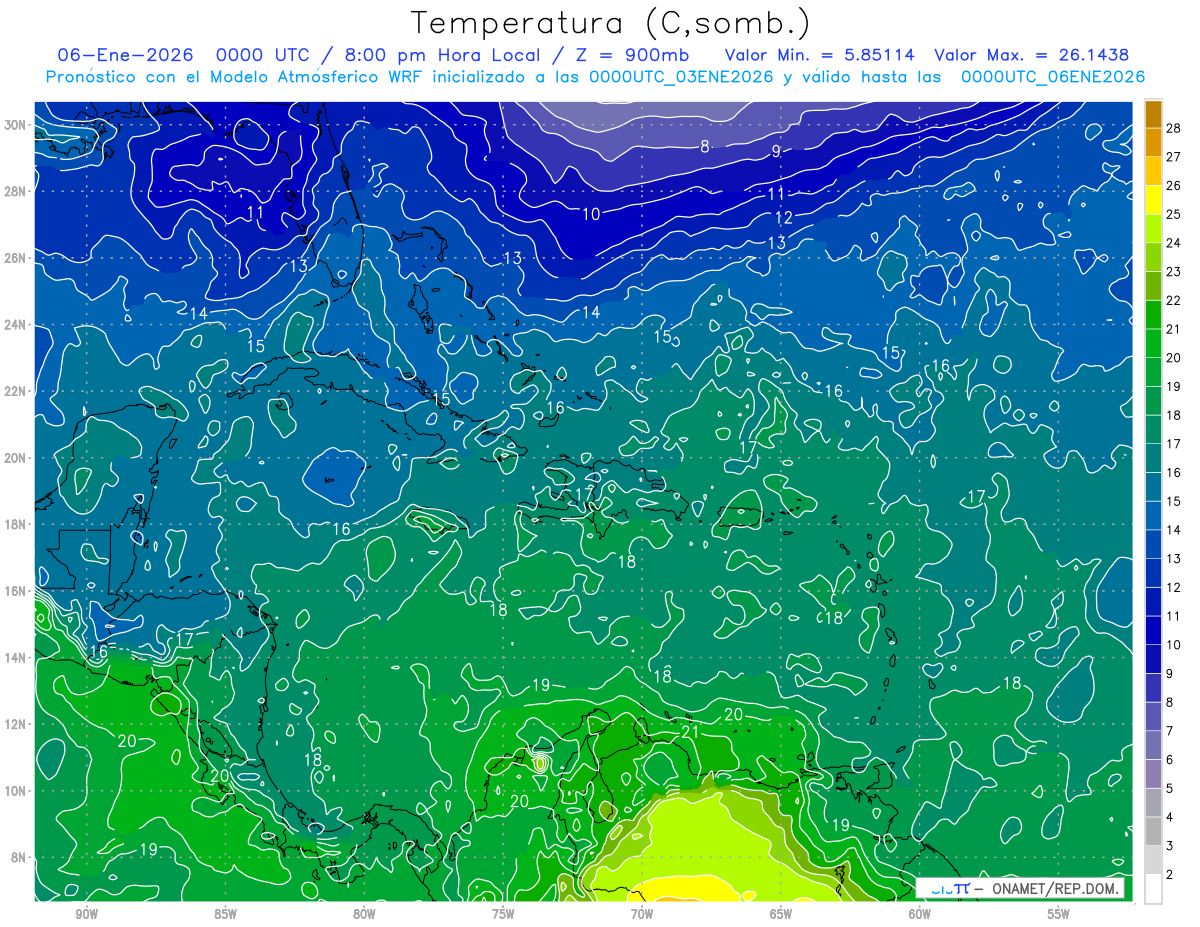Click the legend value '14'
The width and height of the screenshot is (1200, 927).
pyautogui.click(x=1174, y=530)
